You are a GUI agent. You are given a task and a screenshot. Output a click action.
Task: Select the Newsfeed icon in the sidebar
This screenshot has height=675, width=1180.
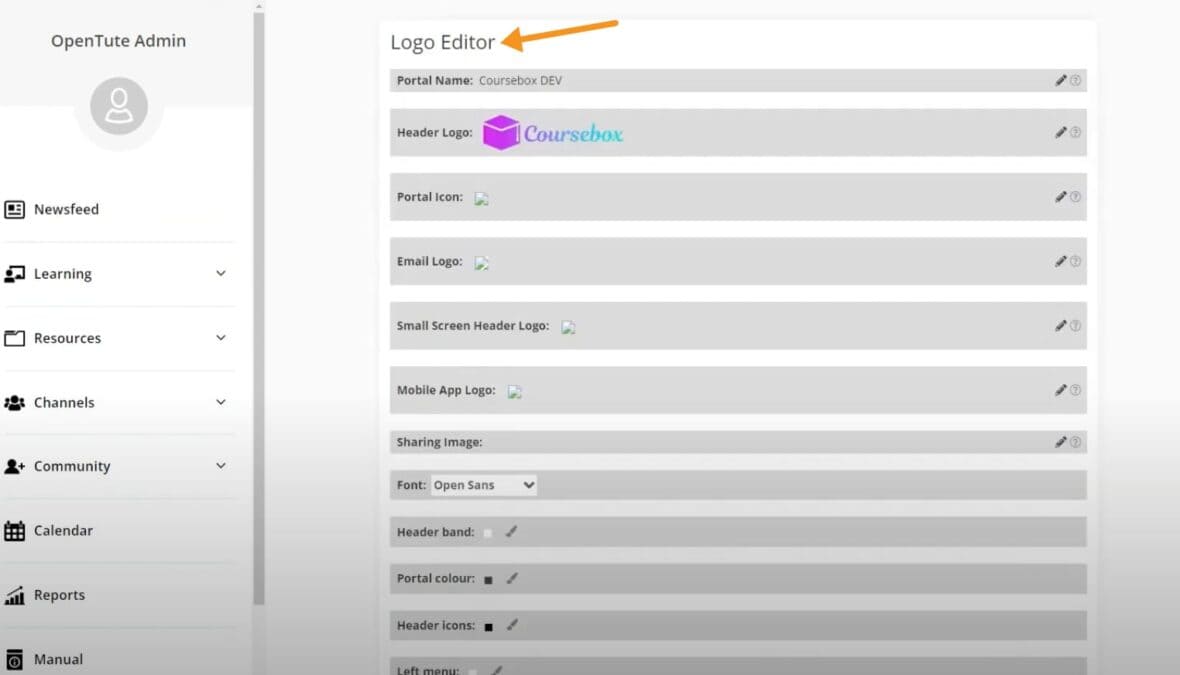click(16, 209)
